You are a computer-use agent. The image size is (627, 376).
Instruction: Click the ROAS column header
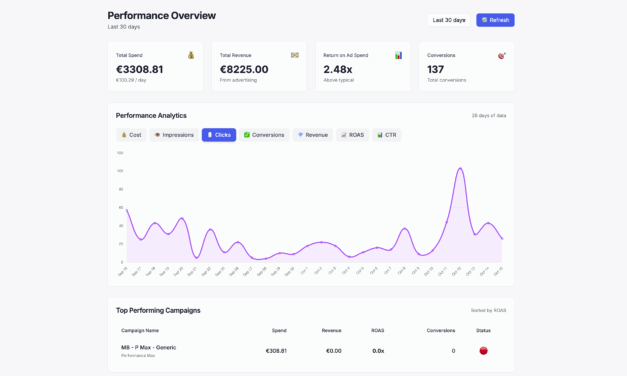tap(377, 330)
